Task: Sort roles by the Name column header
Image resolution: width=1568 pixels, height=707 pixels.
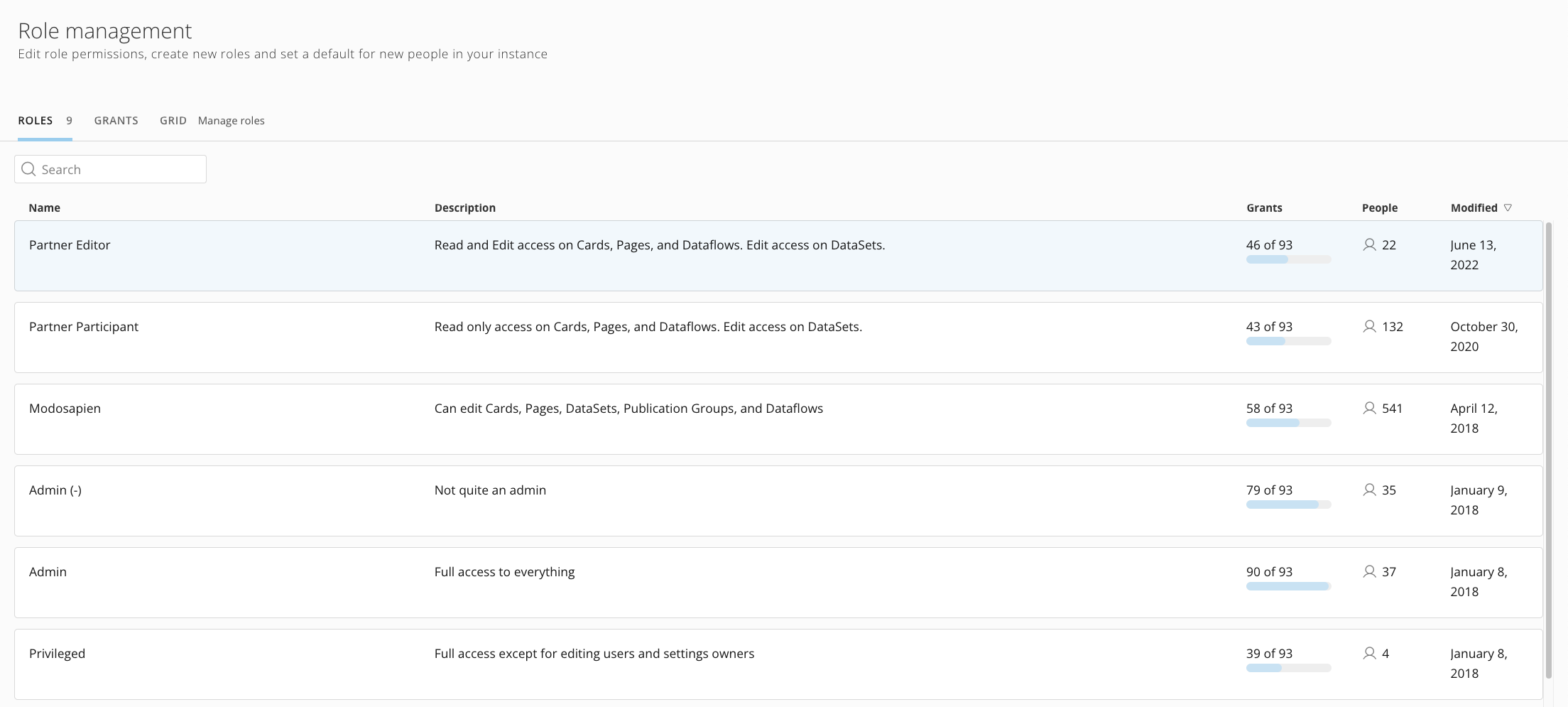Action: click(44, 207)
